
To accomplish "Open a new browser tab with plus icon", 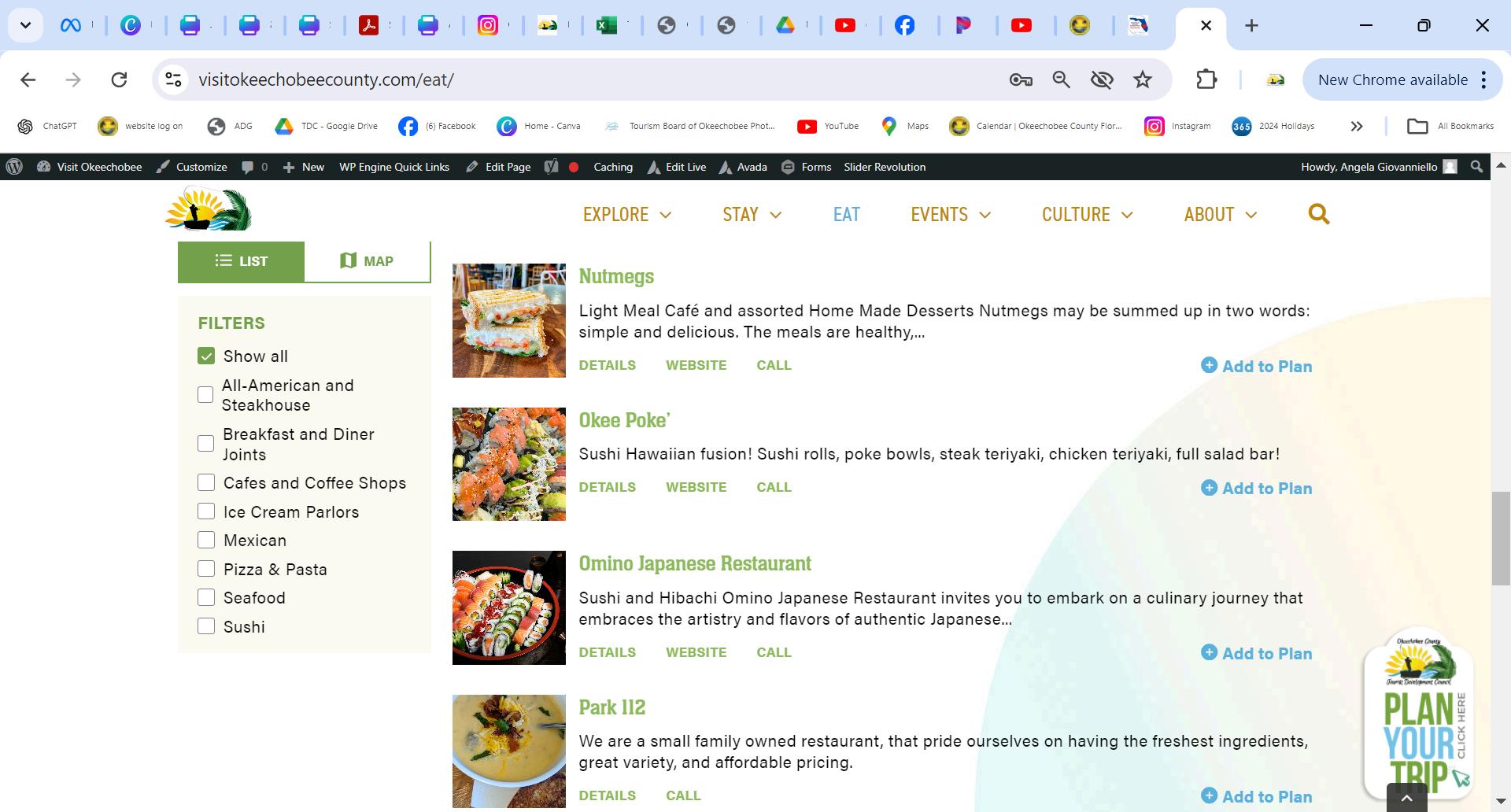I will pyautogui.click(x=1251, y=25).
